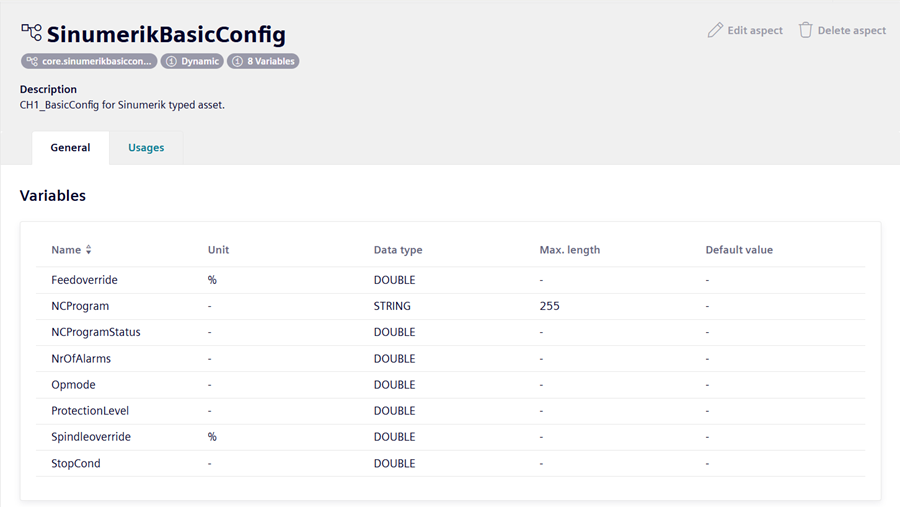Click Delete aspect label

852,30
